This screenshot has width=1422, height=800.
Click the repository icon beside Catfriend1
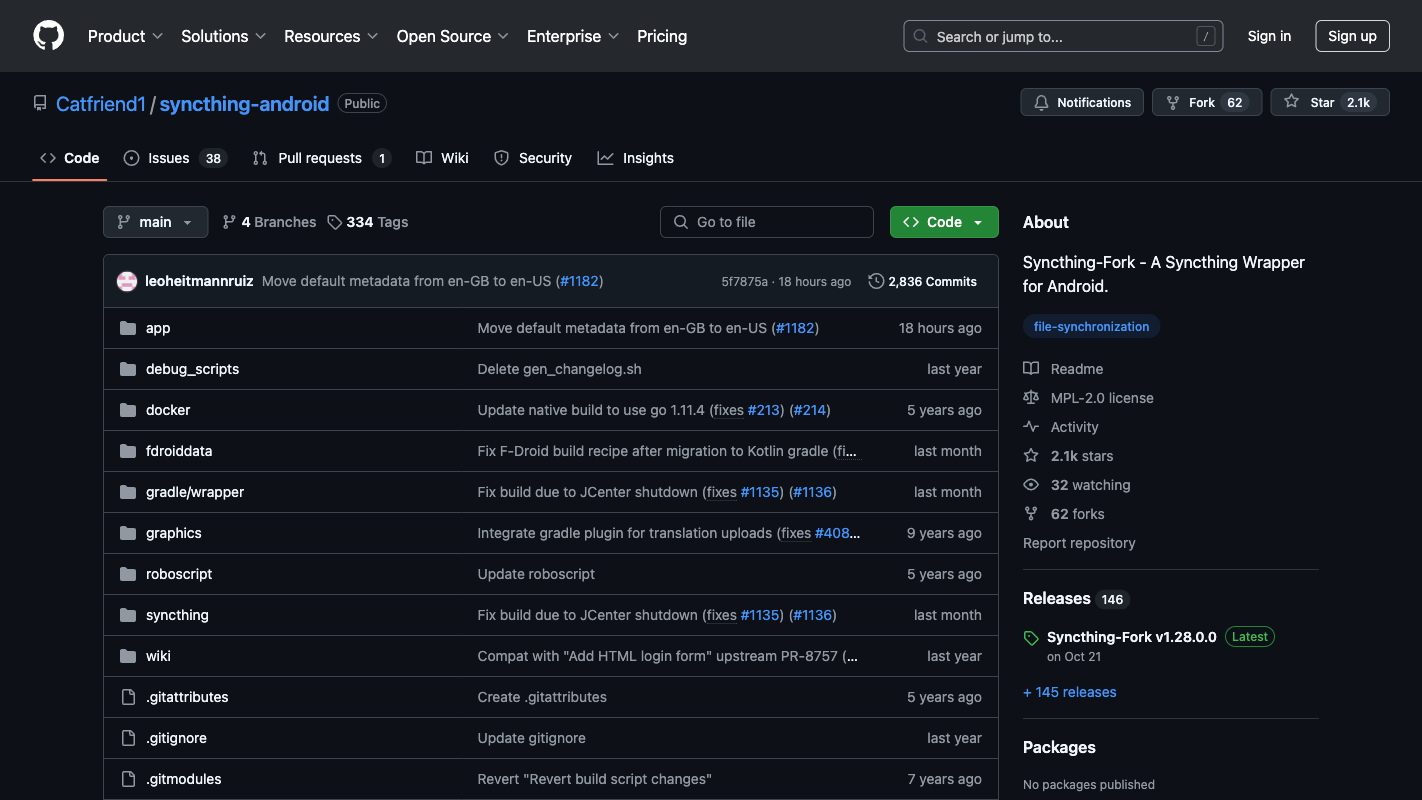click(x=40, y=103)
